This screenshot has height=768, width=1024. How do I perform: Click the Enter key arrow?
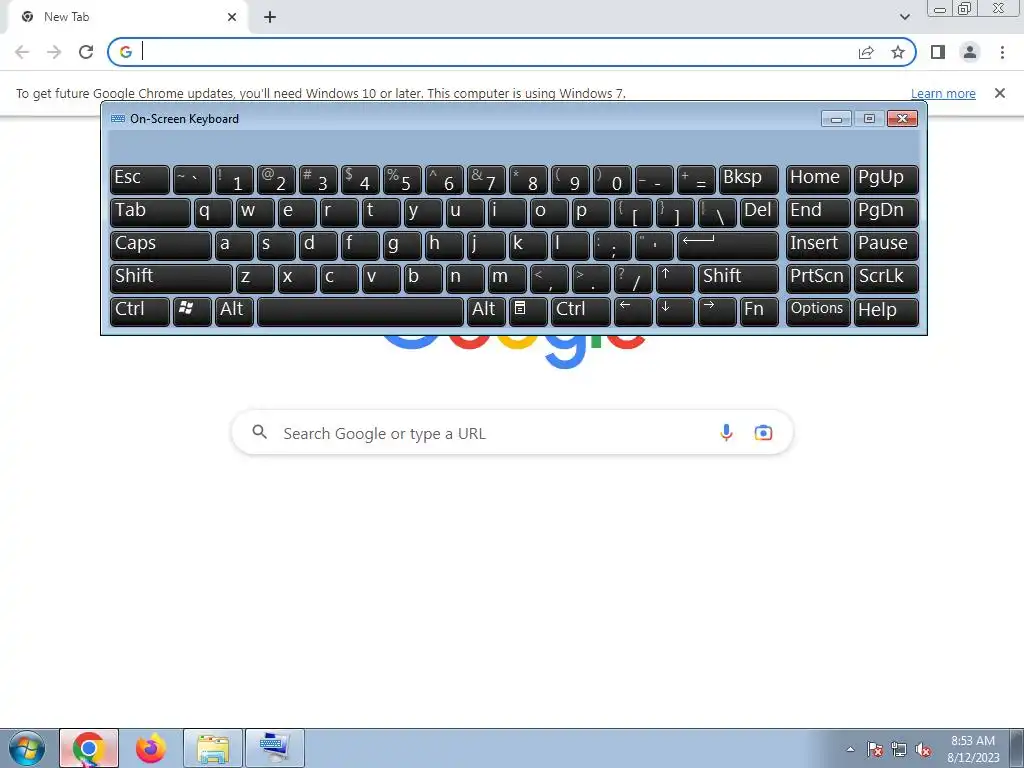[728, 245]
